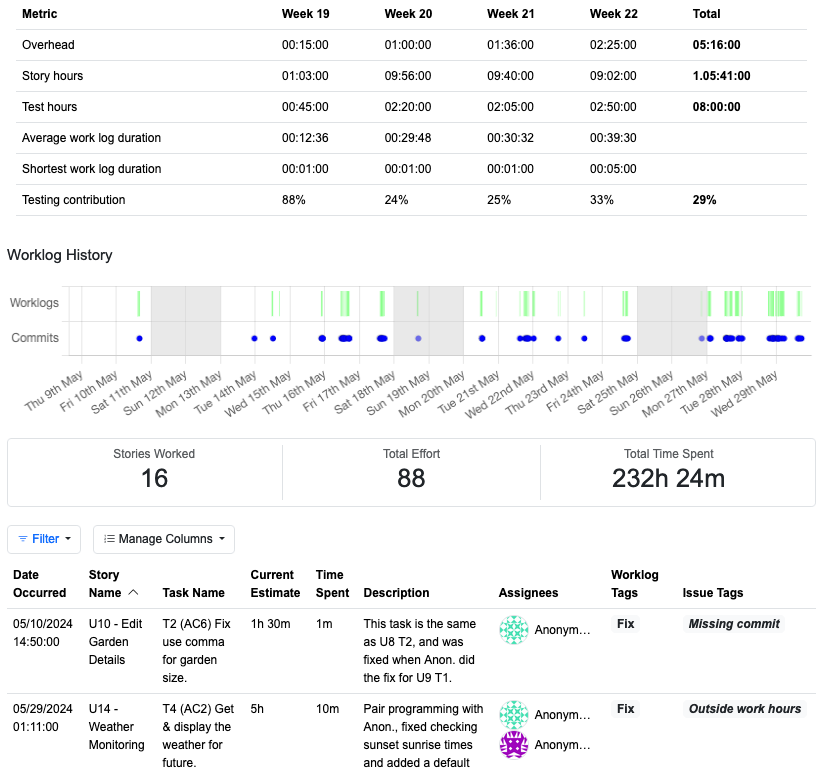This screenshot has width=820, height=771.
Task: Open the Manage Columns dropdown
Action: tap(164, 539)
